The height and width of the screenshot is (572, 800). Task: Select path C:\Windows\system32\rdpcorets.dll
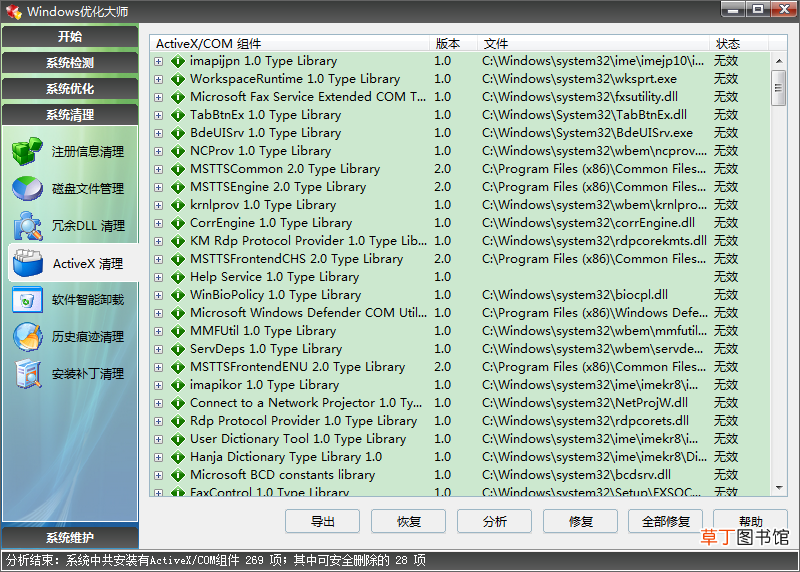click(x=585, y=421)
